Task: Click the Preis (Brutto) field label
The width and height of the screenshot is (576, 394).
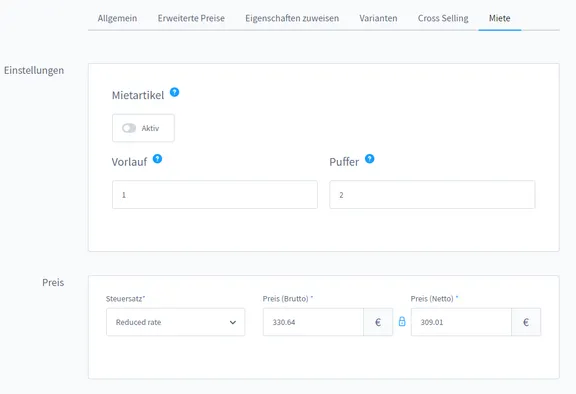Action: click(288, 299)
